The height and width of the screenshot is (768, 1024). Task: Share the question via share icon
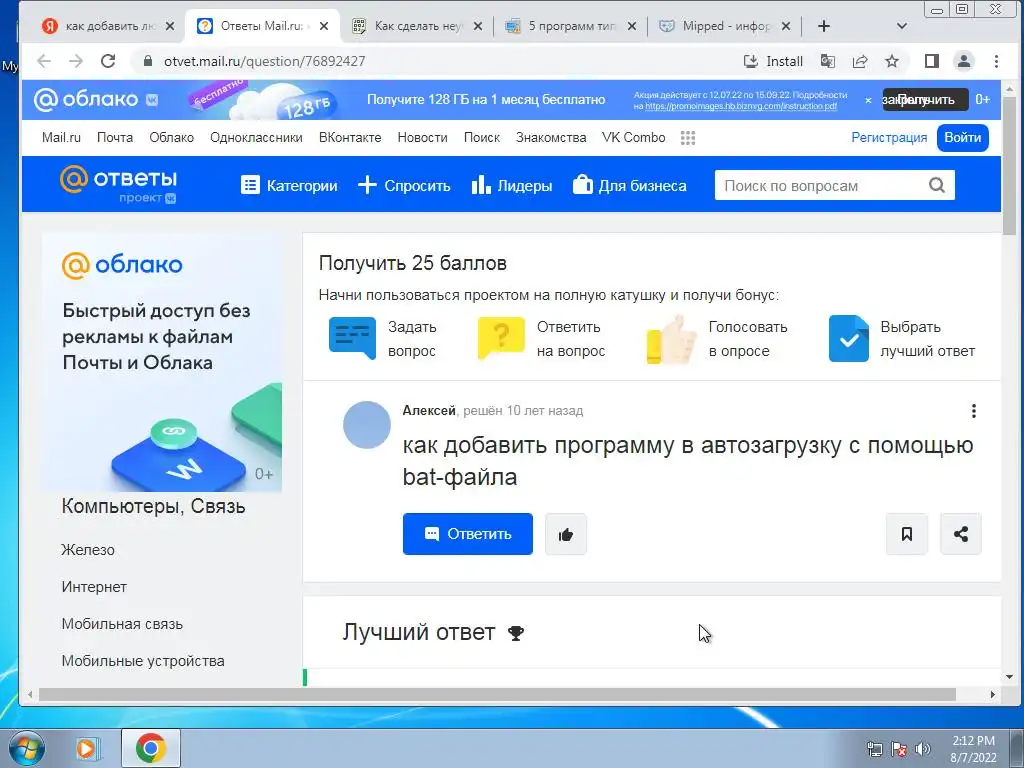point(961,534)
